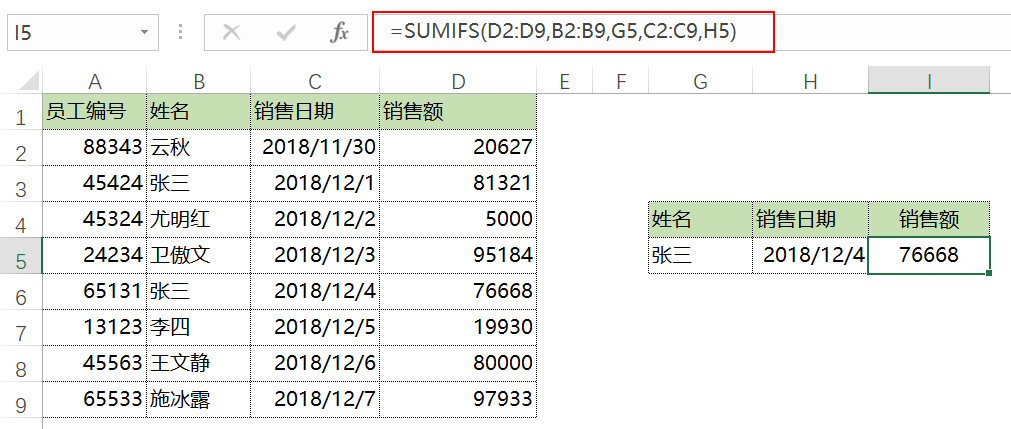Click the Enter checkmark formula button

point(286,32)
